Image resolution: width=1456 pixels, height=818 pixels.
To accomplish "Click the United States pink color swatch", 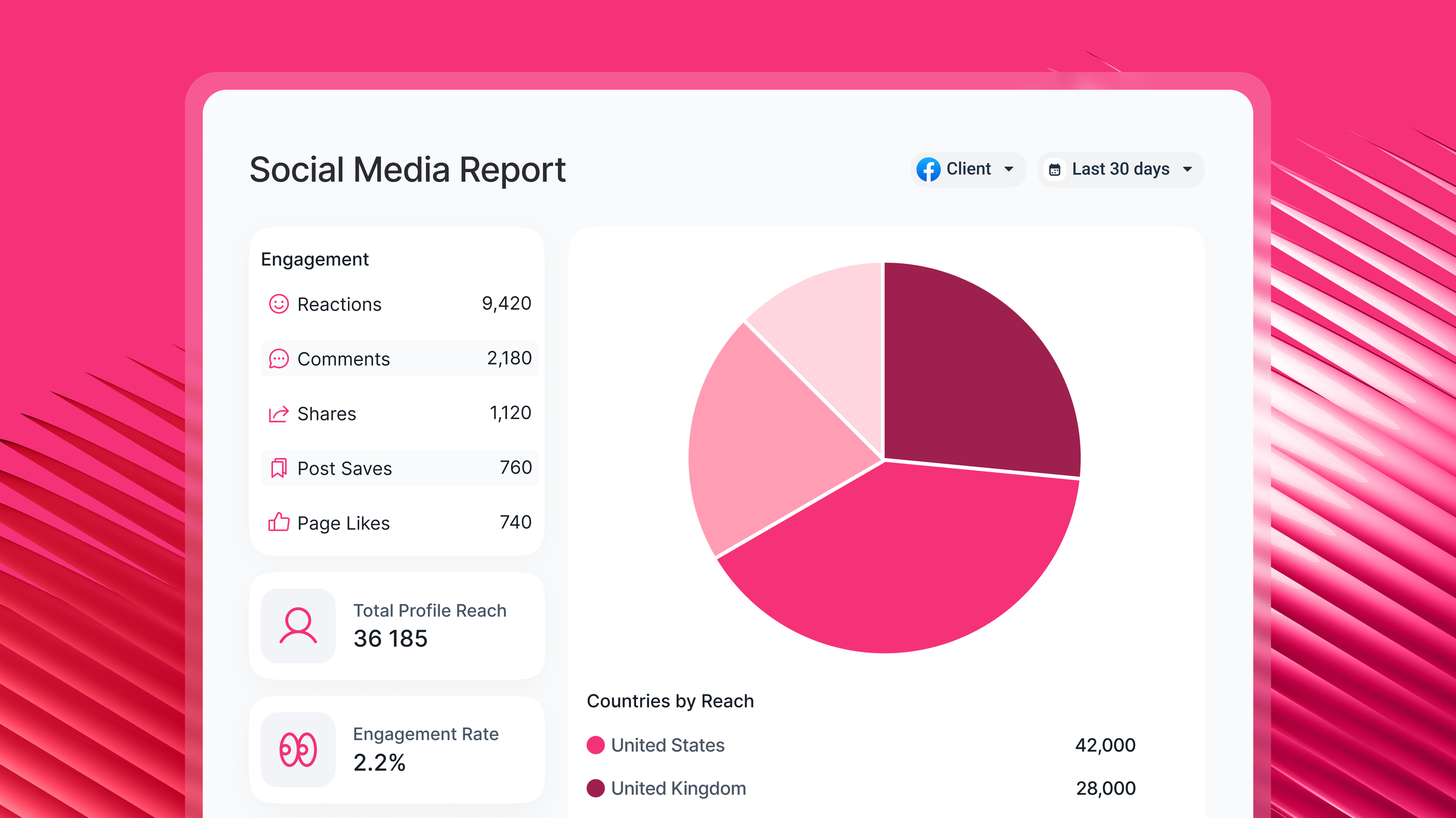I will 595,745.
